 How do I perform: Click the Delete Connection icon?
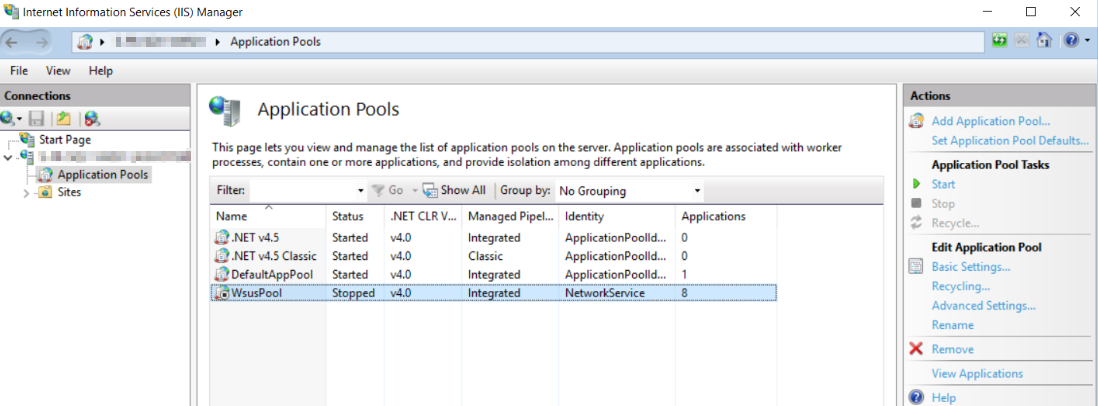point(92,118)
